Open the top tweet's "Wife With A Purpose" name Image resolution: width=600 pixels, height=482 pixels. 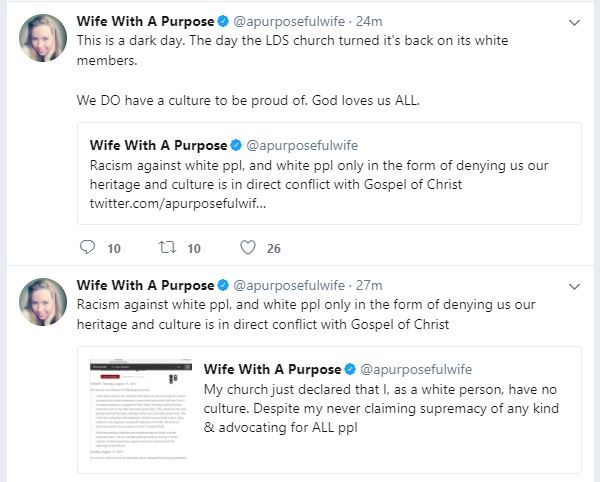click(144, 21)
